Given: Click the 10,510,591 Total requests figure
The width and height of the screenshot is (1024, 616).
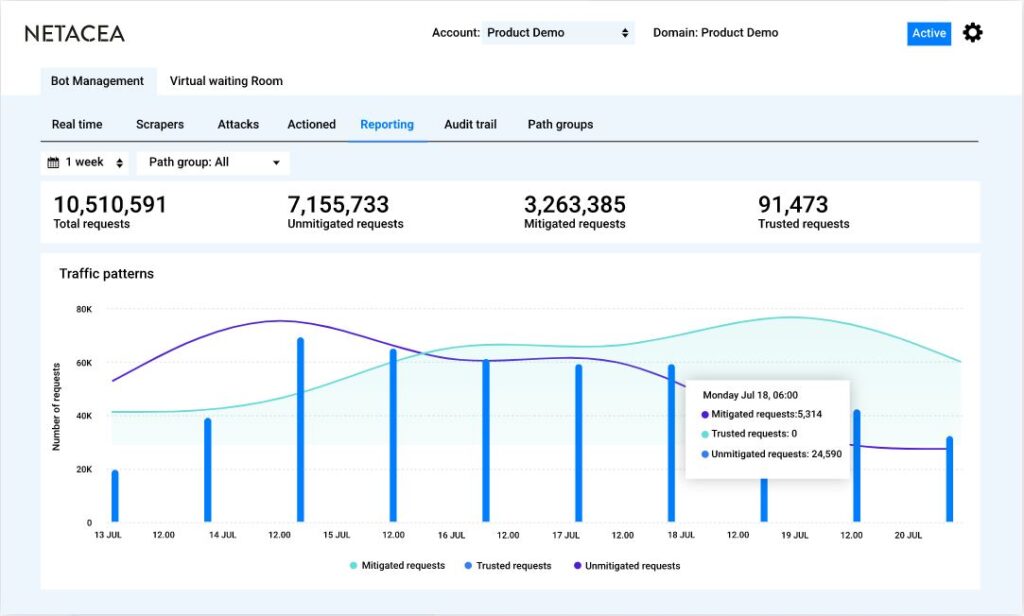Looking at the screenshot, I should click(x=110, y=205).
